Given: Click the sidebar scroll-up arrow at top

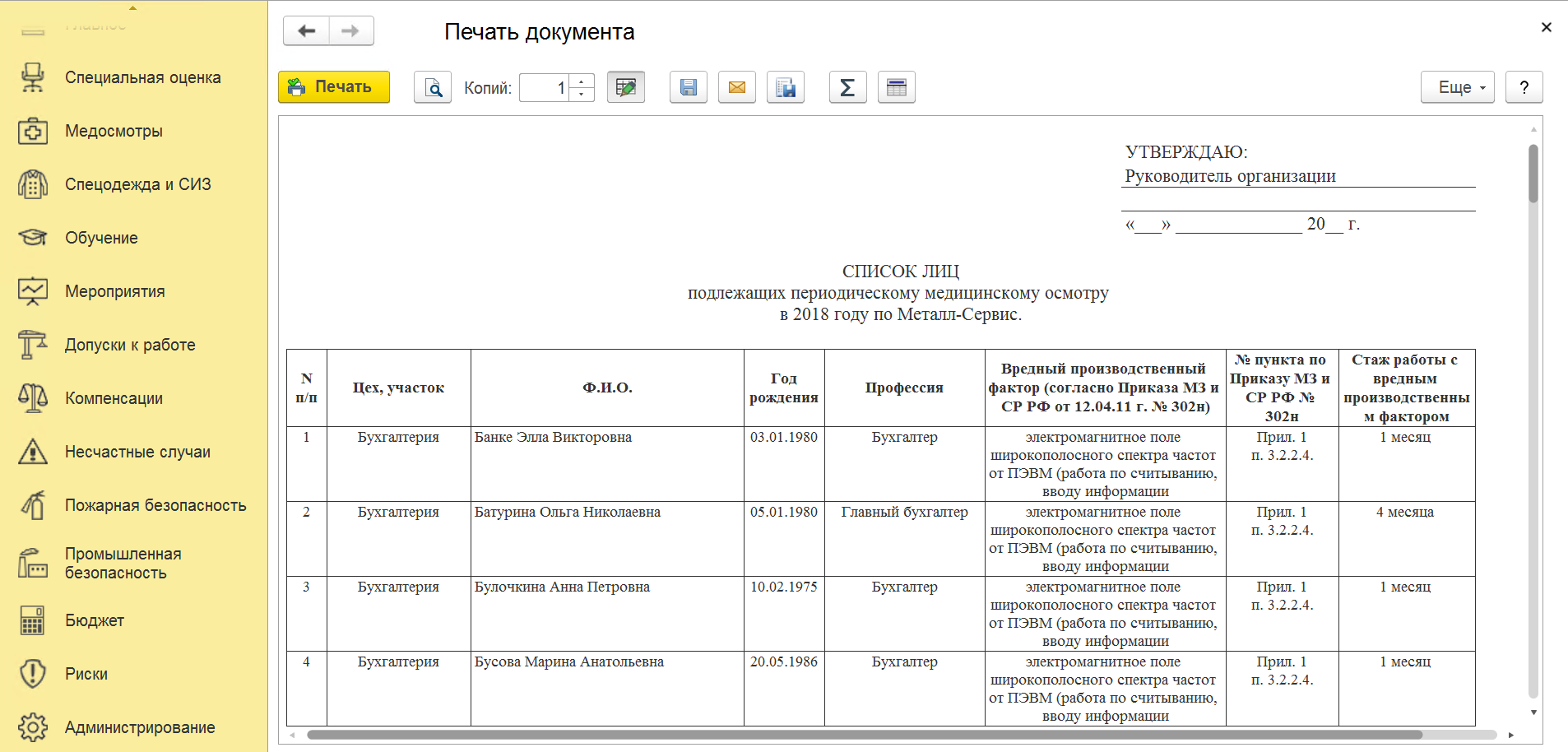Looking at the screenshot, I should pos(133,7).
